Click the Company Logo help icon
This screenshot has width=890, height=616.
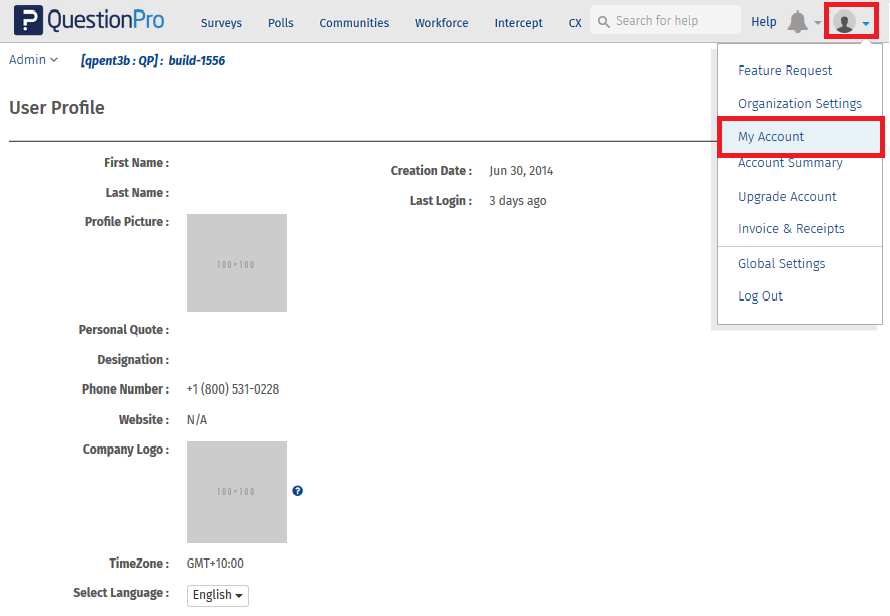coord(297,491)
